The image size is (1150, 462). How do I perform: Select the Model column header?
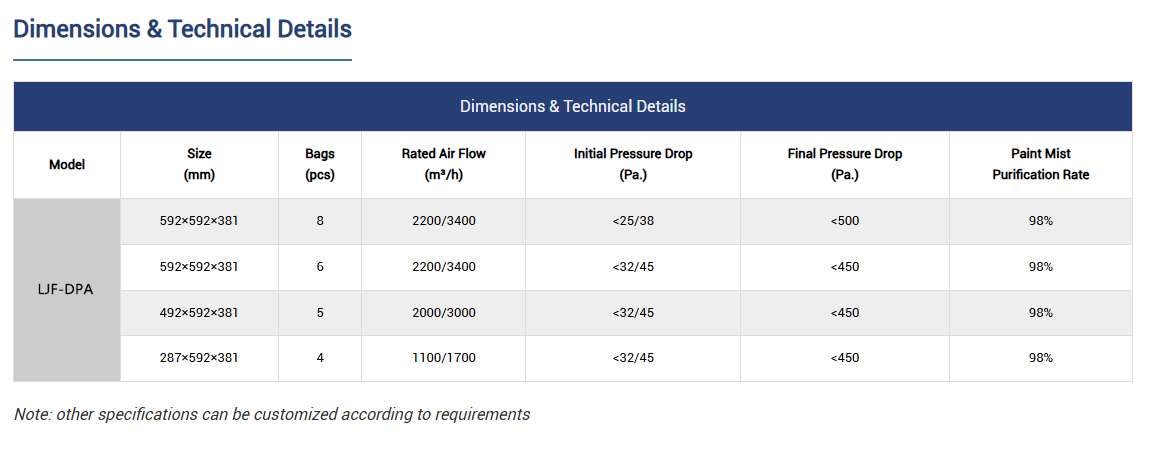[67, 164]
